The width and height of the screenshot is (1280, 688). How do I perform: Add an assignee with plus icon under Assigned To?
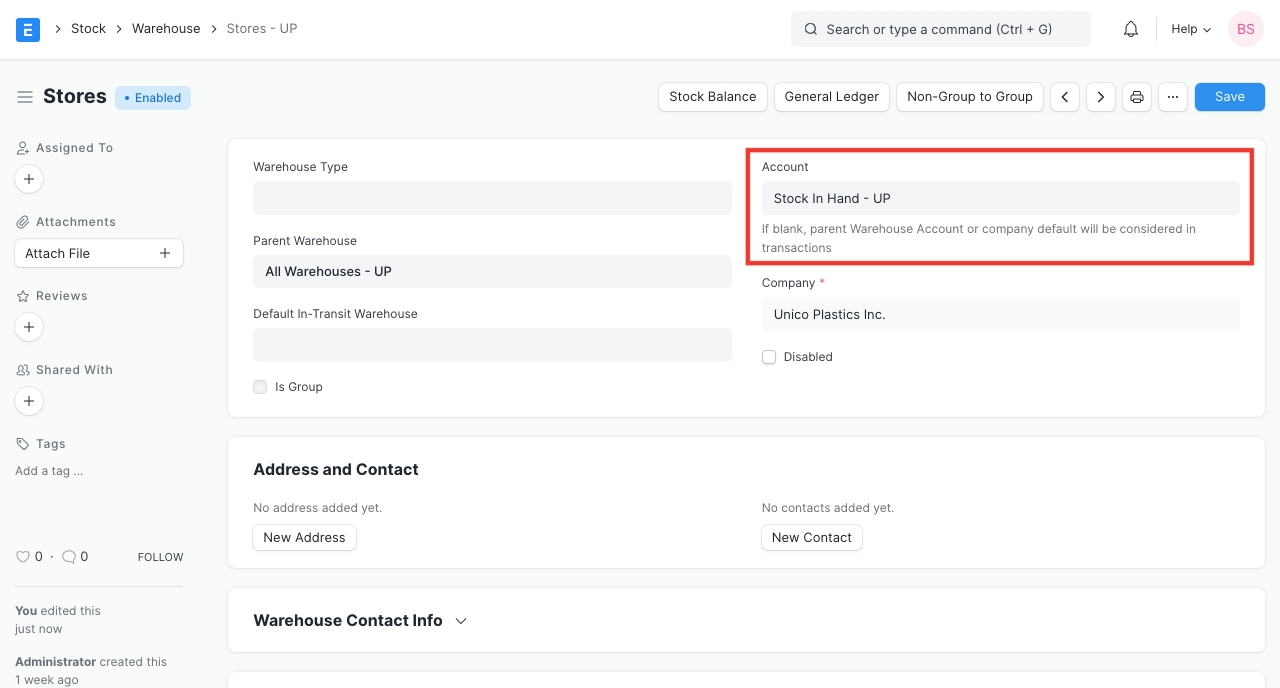point(29,179)
